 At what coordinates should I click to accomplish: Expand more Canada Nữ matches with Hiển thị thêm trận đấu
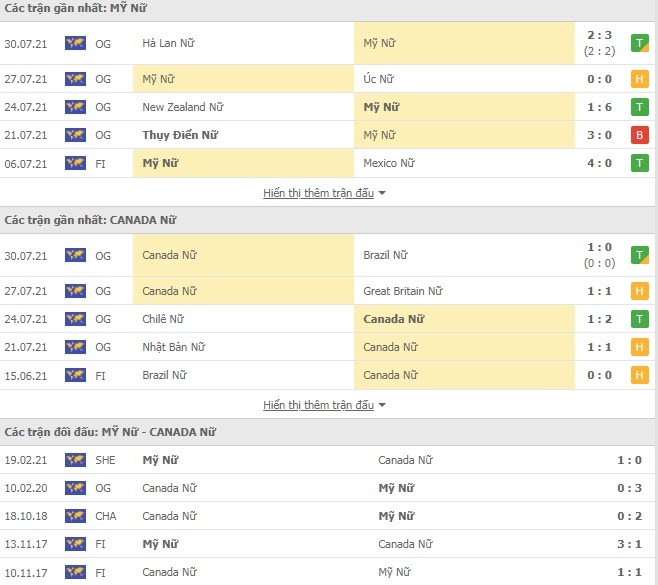point(319,405)
